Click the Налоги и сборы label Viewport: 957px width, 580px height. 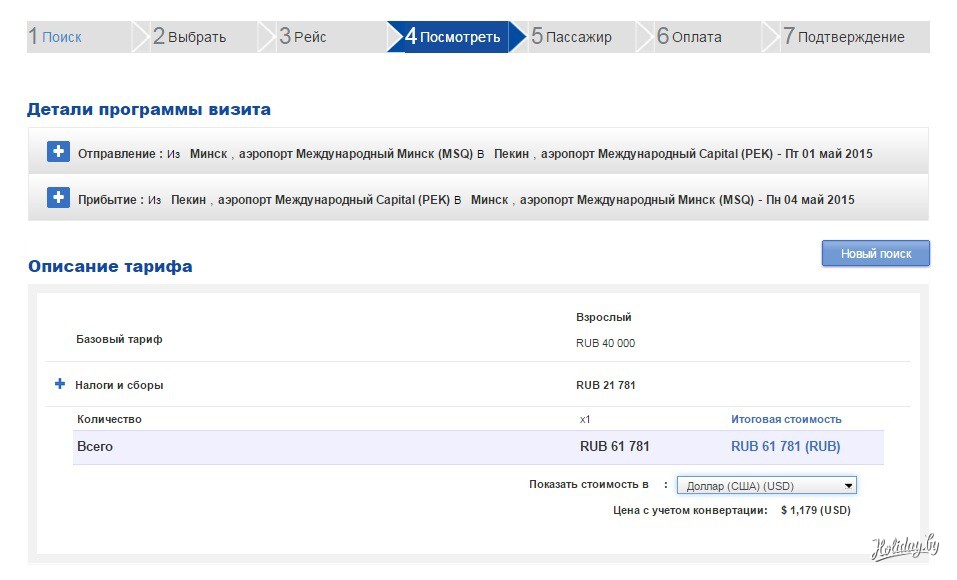pyautogui.click(x=119, y=385)
